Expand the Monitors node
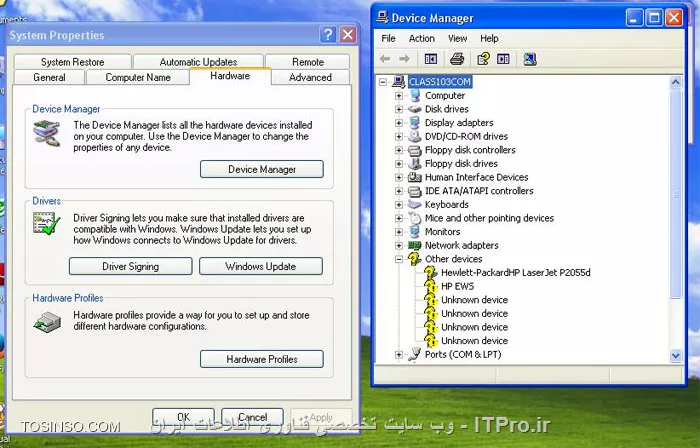700x448 pixels. point(399,232)
